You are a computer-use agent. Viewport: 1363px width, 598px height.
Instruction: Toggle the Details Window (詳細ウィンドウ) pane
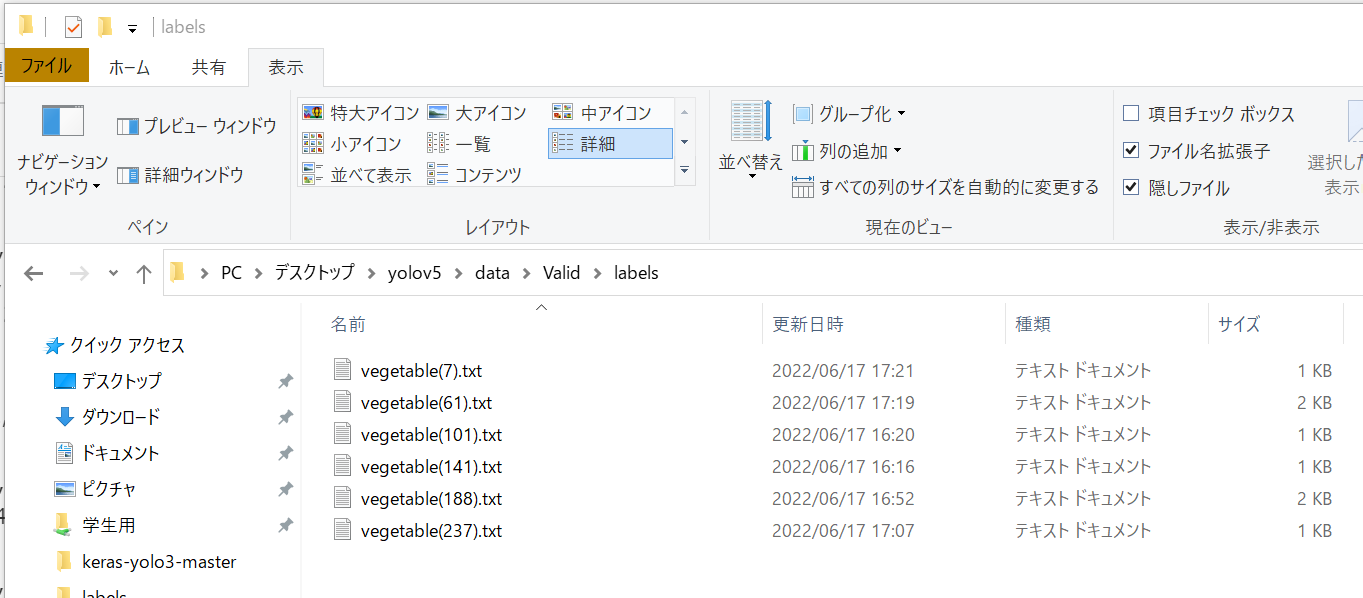pos(181,175)
